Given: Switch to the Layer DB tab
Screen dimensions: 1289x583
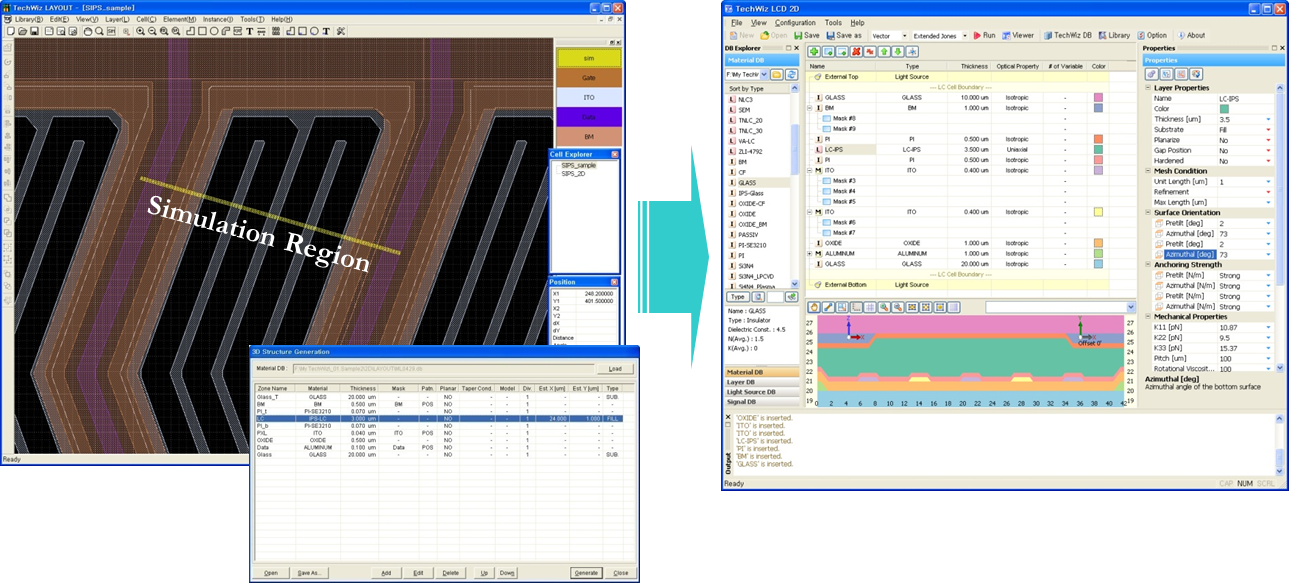Looking at the screenshot, I should 762,382.
